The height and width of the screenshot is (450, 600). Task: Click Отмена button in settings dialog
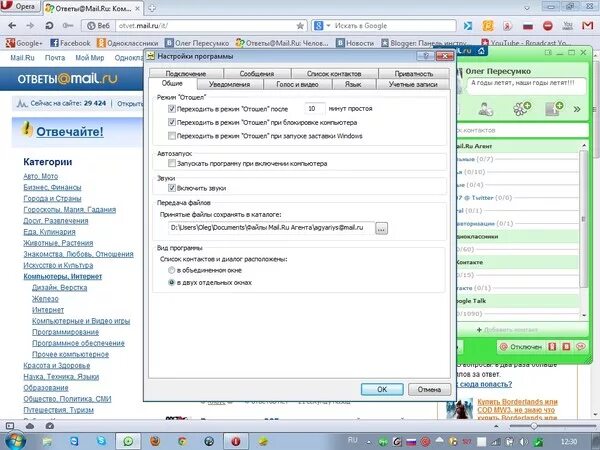[429, 389]
